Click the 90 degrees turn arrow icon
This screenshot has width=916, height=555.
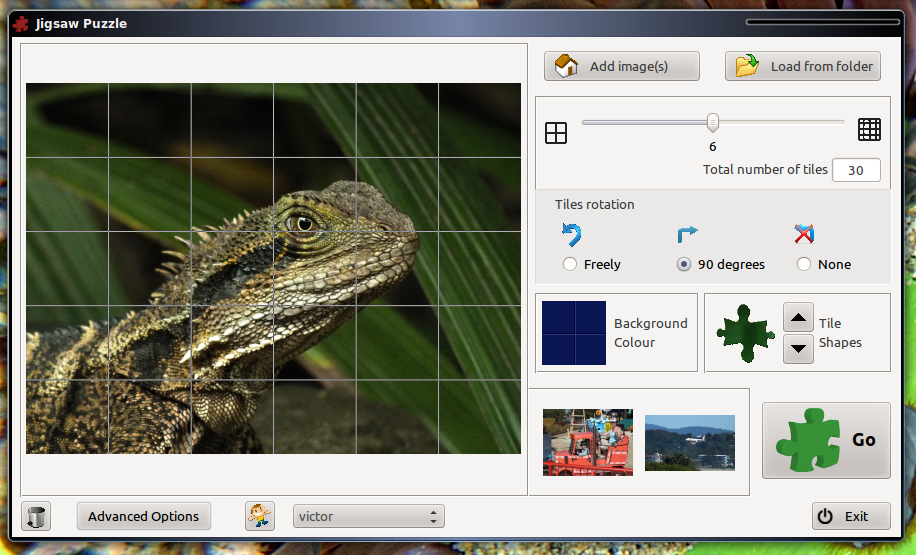(687, 234)
